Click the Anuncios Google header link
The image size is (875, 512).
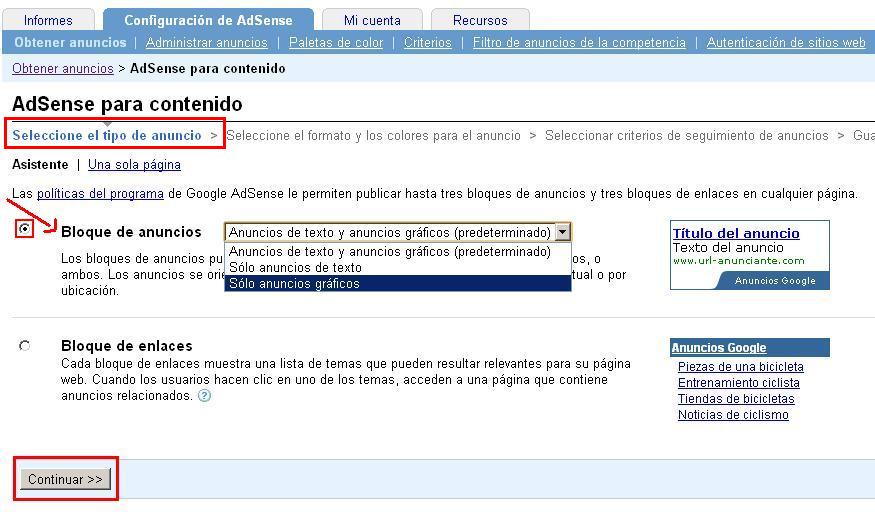click(x=719, y=347)
